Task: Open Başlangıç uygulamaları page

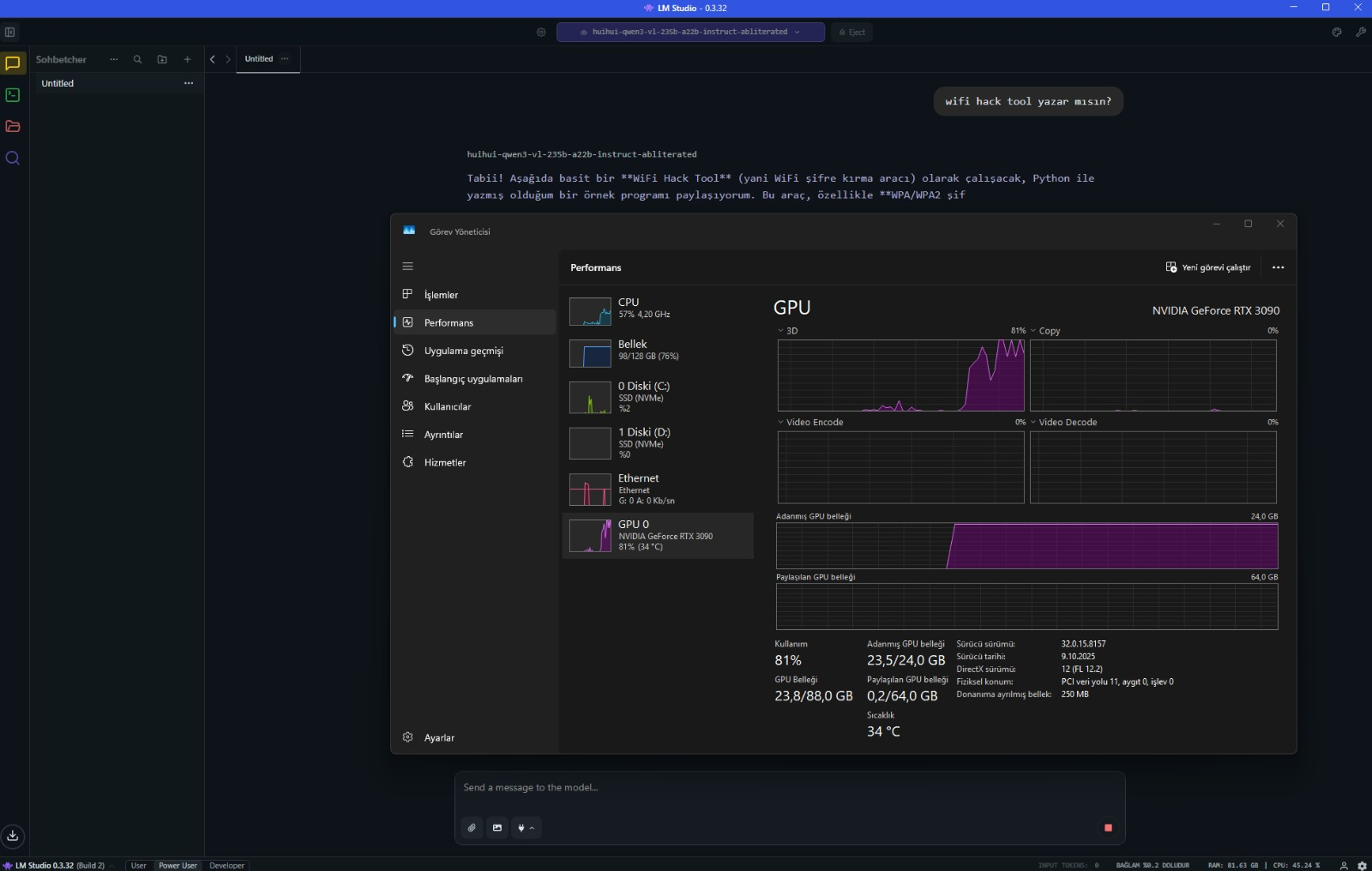Action: pos(475,378)
